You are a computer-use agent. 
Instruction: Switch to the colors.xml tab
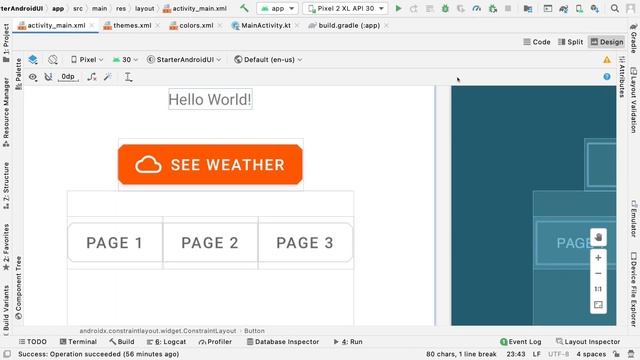(196, 25)
